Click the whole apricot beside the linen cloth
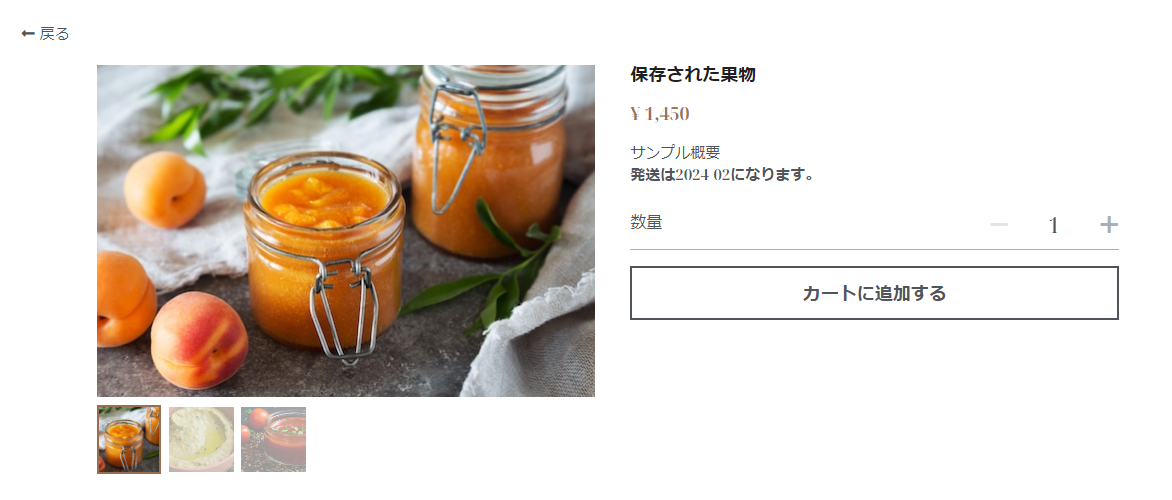The image size is (1172, 500). 164,190
